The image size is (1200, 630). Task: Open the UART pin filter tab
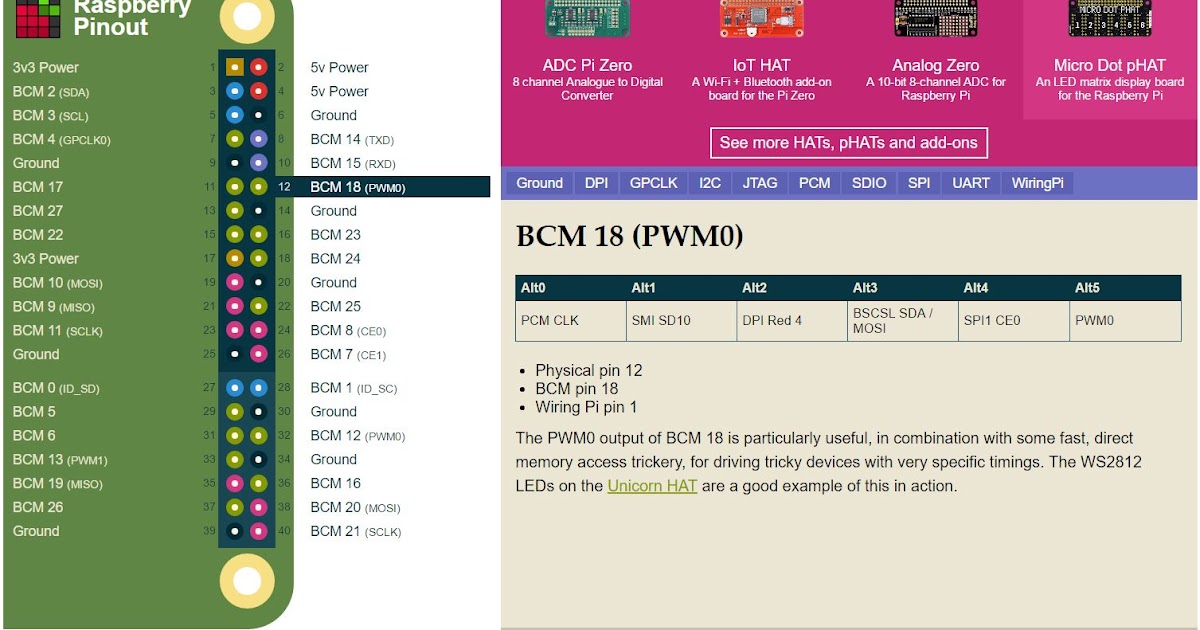[x=971, y=183]
